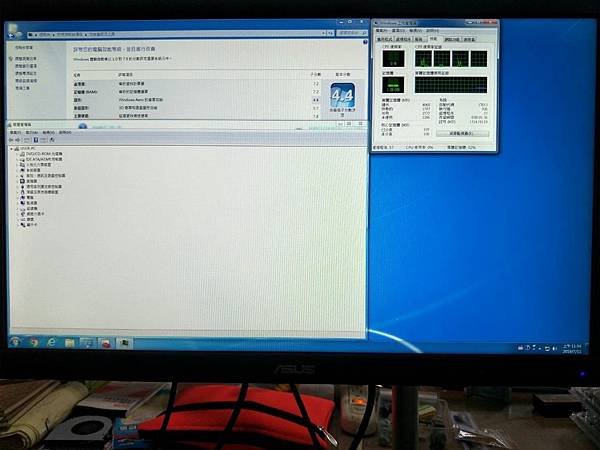Switch to 使用者 tab in Task Manager
600x450 pixels.
tap(469, 39)
